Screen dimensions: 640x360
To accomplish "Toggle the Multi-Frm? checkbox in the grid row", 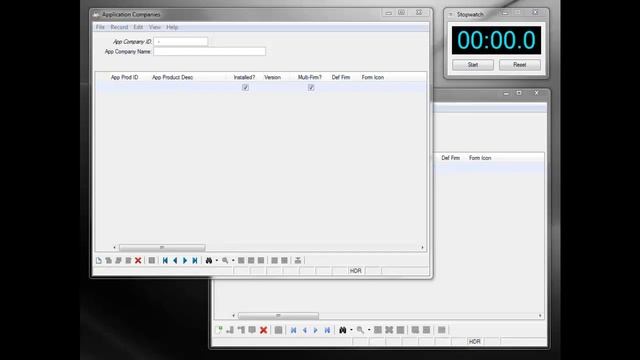I will coord(311,87).
